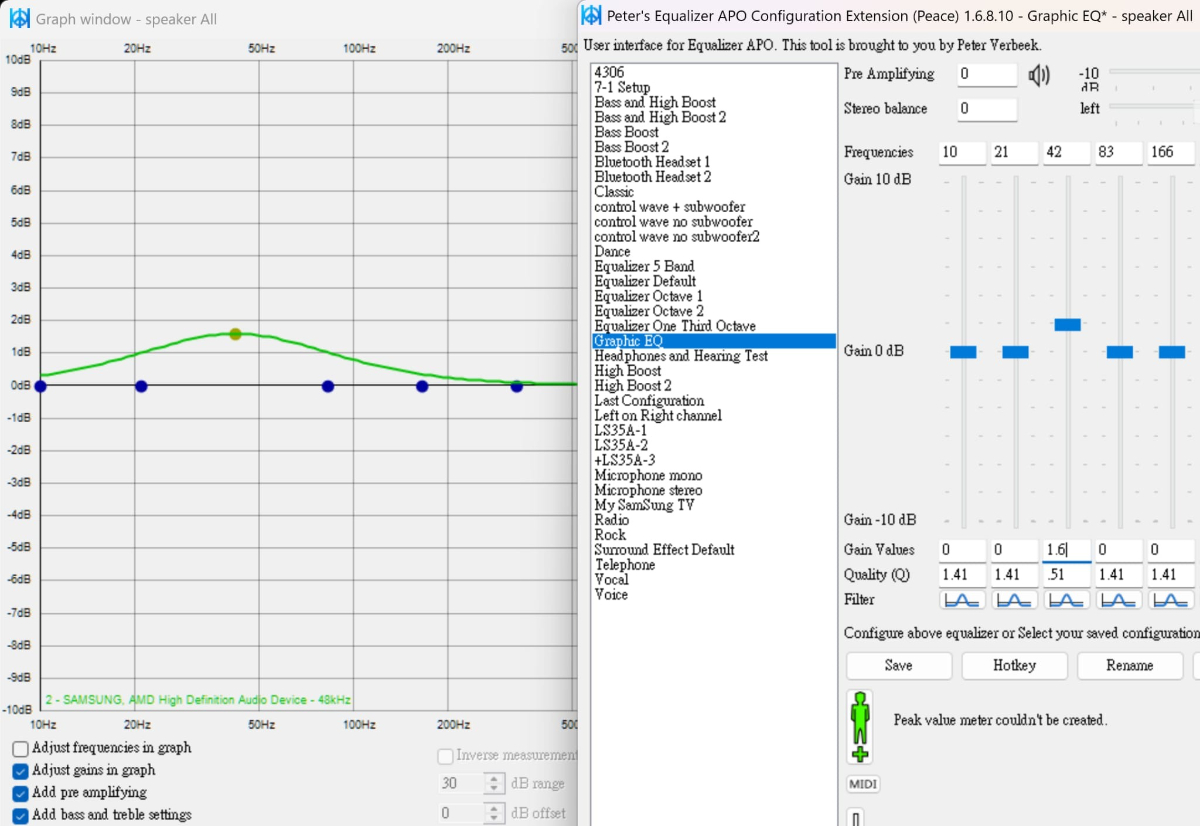Select the Graphic EQ configuration
This screenshot has height=826, width=1200.
(x=714, y=341)
